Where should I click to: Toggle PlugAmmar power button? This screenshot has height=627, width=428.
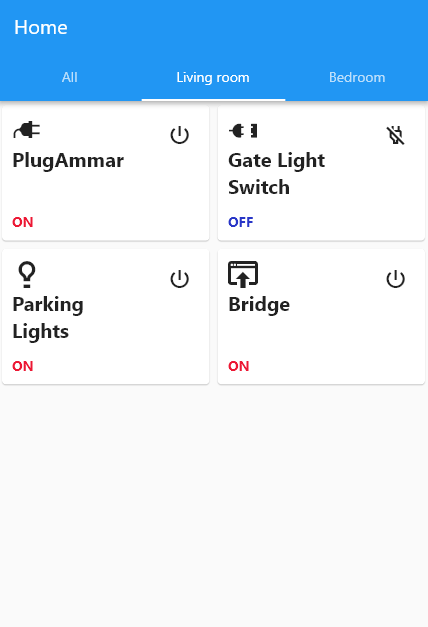pos(180,135)
